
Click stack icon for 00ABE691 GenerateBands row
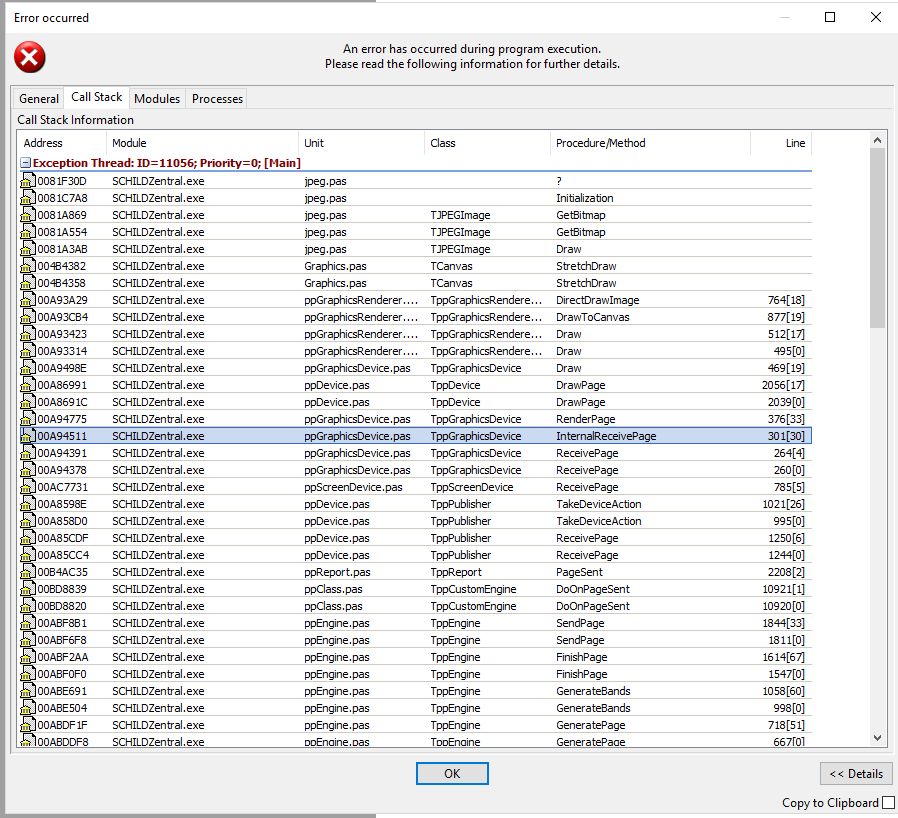(27, 691)
